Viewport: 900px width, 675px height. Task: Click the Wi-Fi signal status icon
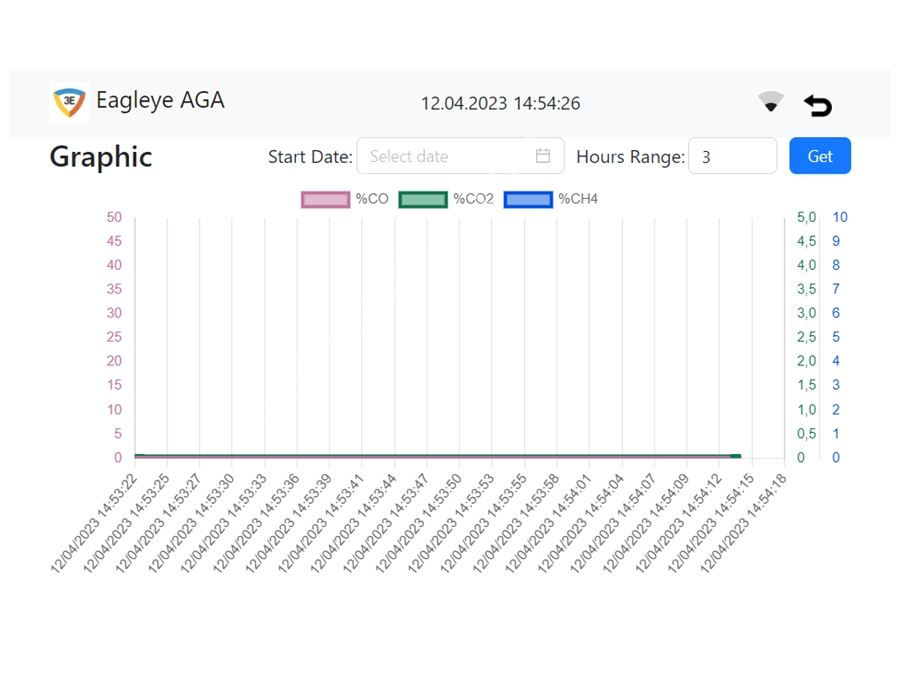click(770, 102)
